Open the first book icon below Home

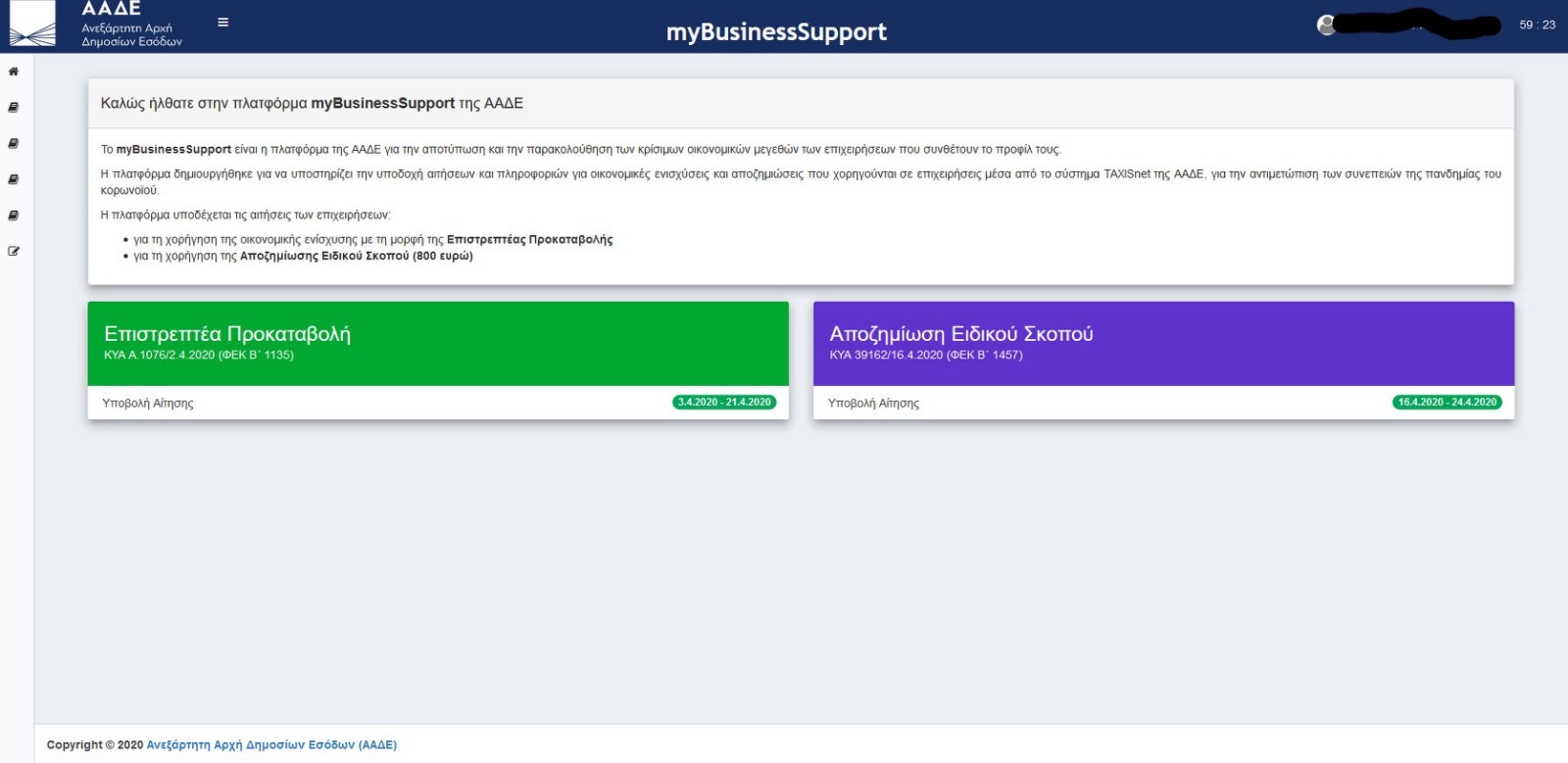(x=14, y=108)
